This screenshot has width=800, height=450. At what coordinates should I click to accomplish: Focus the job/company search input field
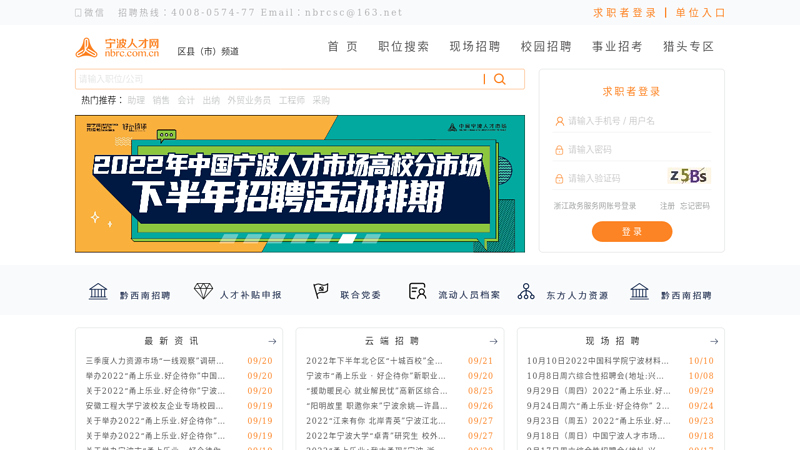278,79
